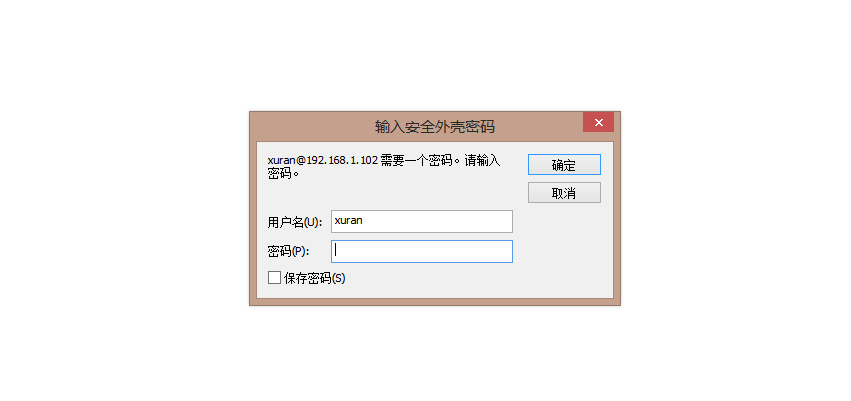Focus the 用户名 input field
This screenshot has width=851, height=401.
pos(422,221)
